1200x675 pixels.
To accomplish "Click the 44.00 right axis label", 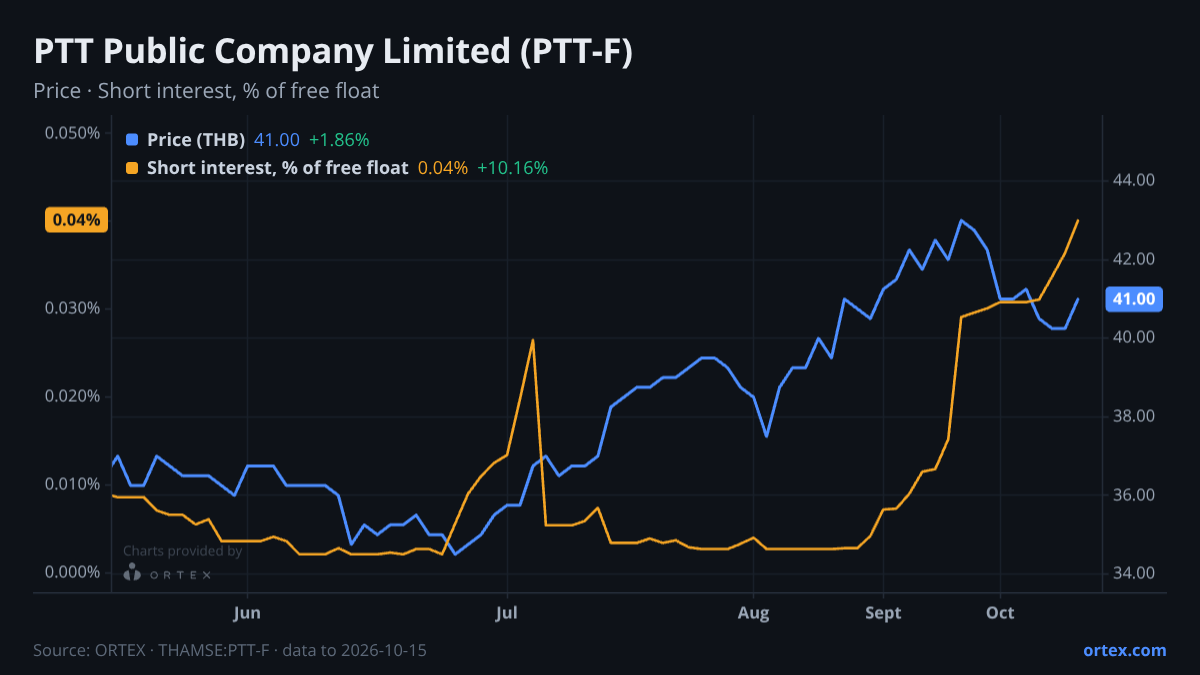I will tap(1134, 180).
